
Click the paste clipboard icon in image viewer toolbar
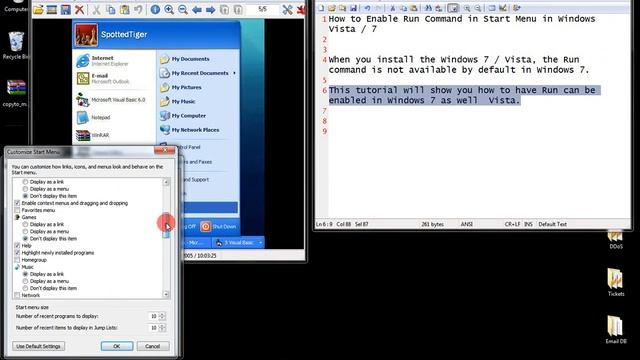point(124,9)
